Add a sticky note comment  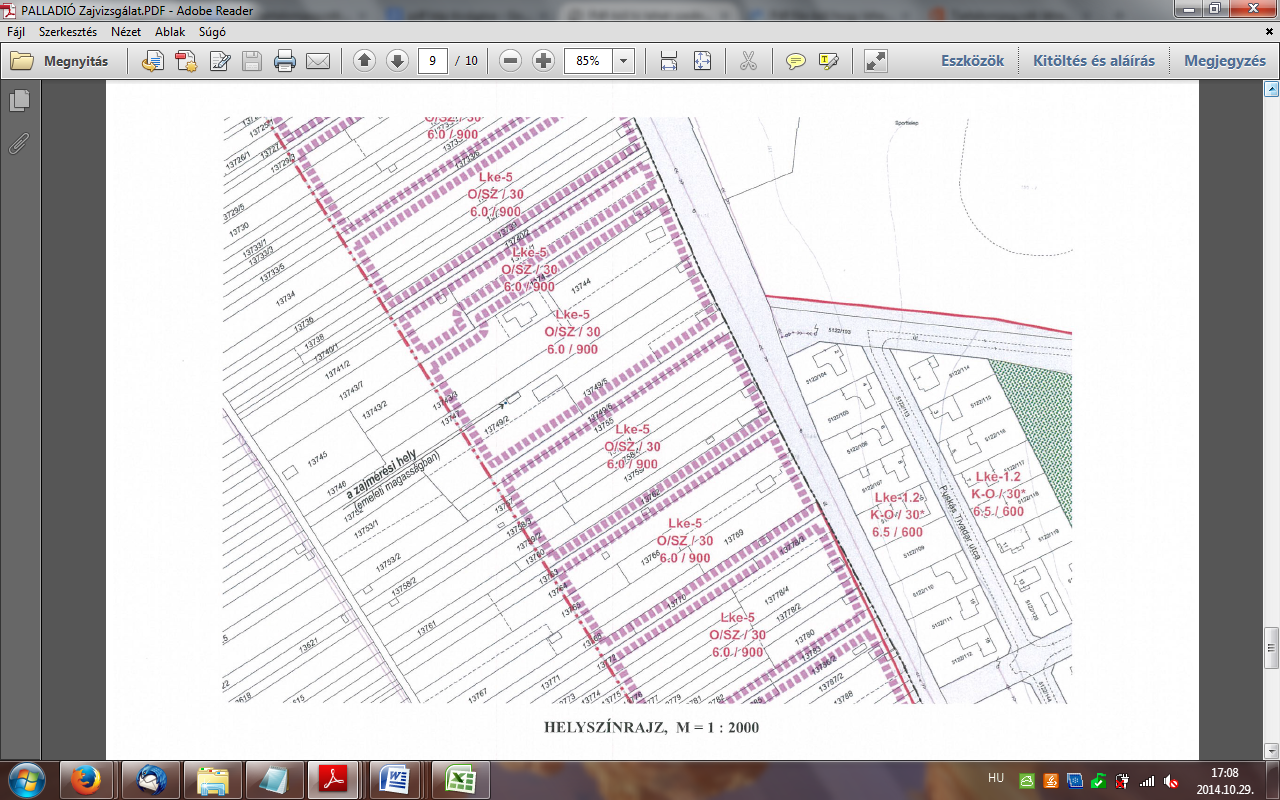tap(795, 61)
